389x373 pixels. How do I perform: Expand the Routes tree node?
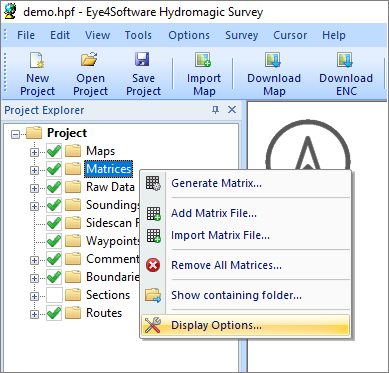(34, 314)
